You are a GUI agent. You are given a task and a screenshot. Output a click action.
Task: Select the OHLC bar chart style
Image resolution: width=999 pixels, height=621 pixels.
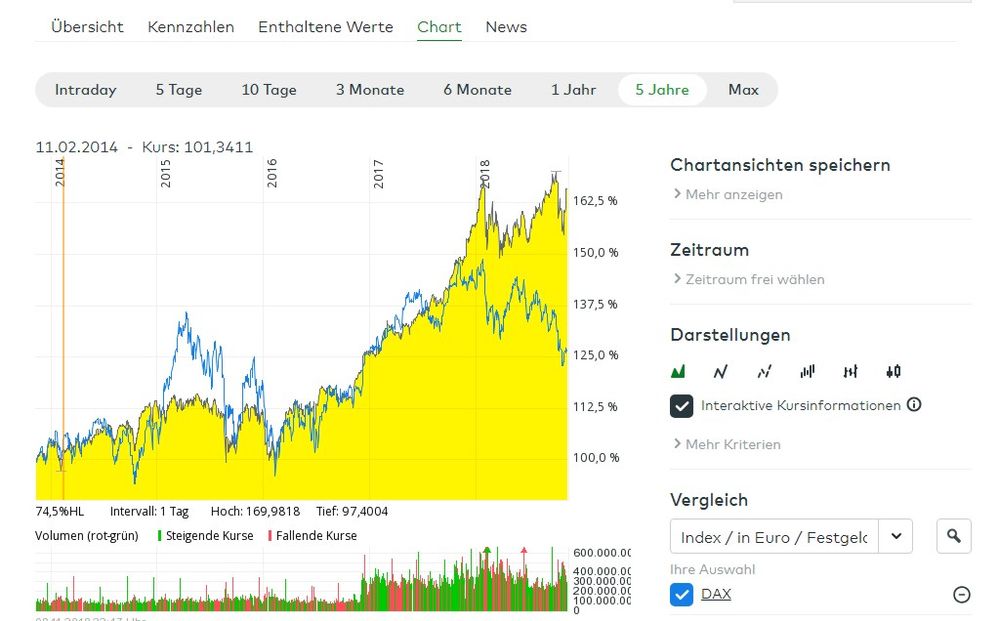850,371
